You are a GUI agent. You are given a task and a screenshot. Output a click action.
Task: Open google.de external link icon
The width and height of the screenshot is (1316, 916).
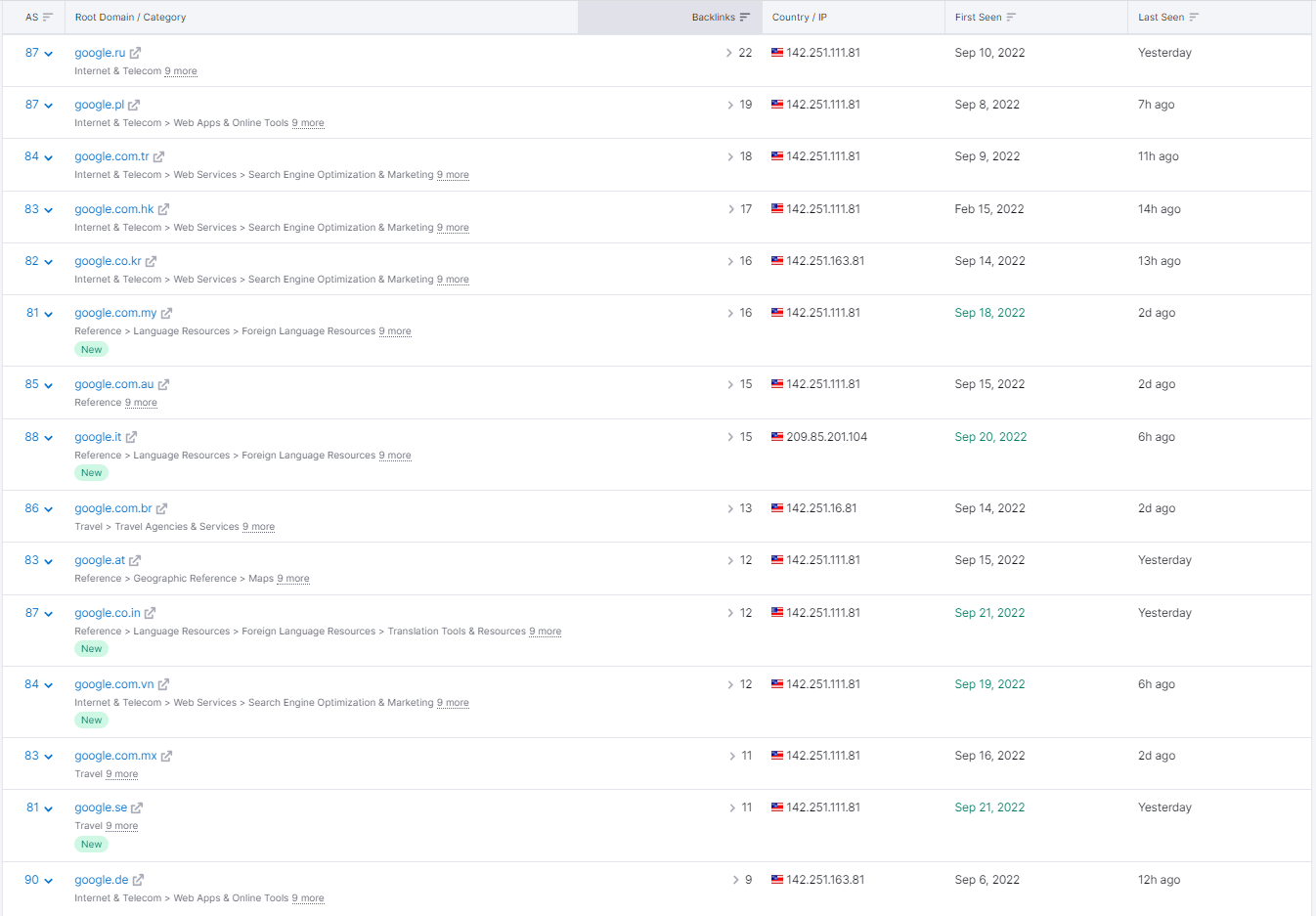[x=138, y=880]
